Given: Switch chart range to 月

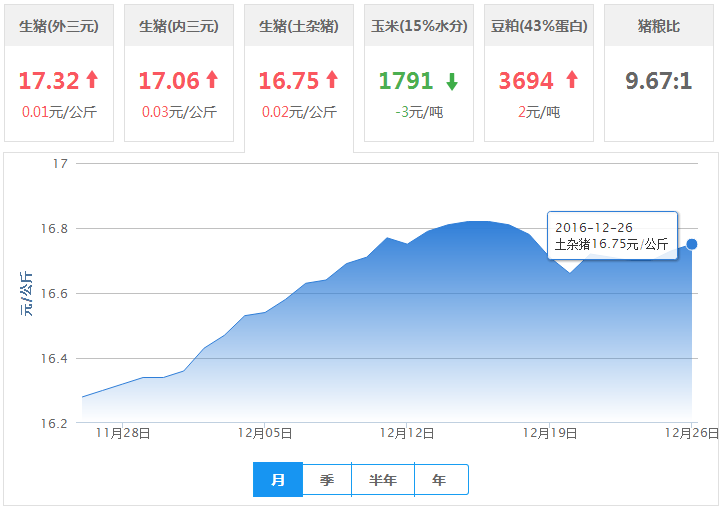Looking at the screenshot, I should click(278, 480).
